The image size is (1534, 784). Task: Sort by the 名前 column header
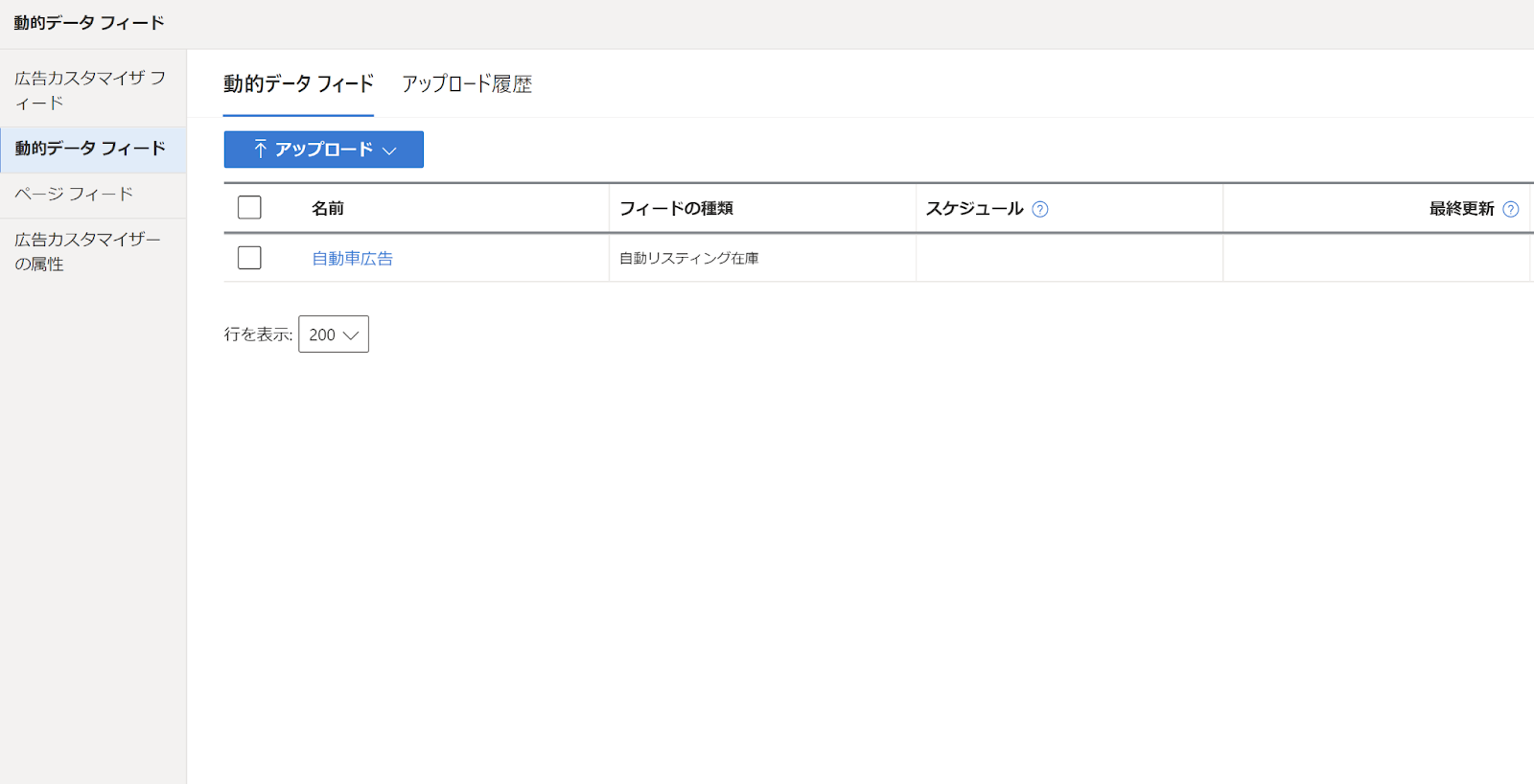328,208
